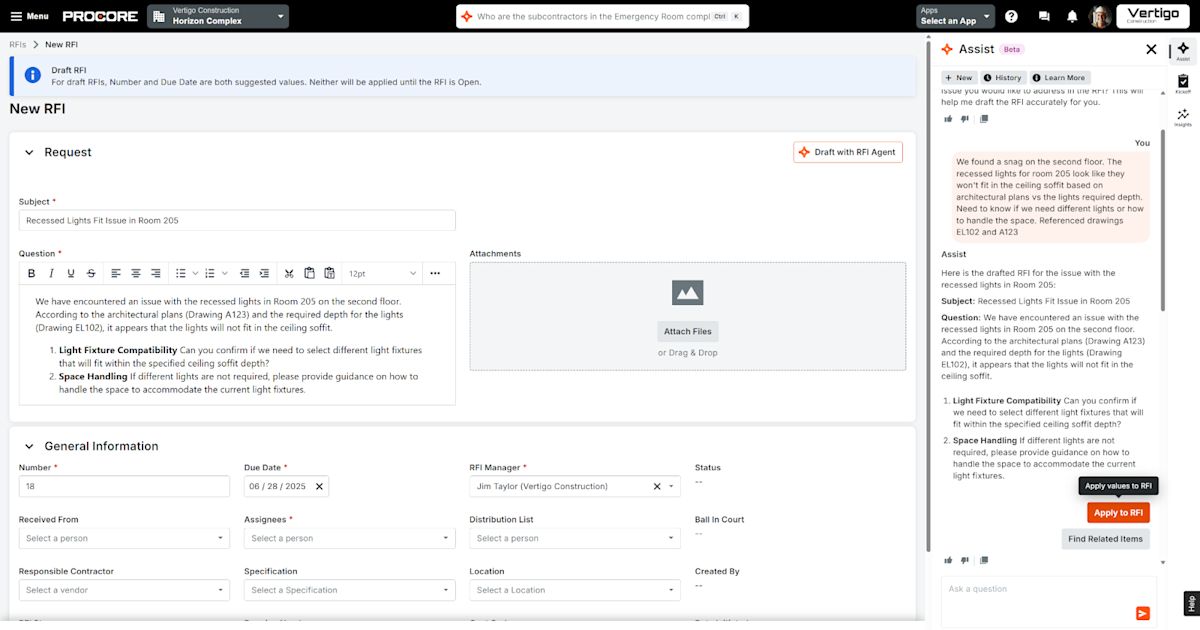
Task: Open the Apps selector dropdown
Action: point(953,17)
